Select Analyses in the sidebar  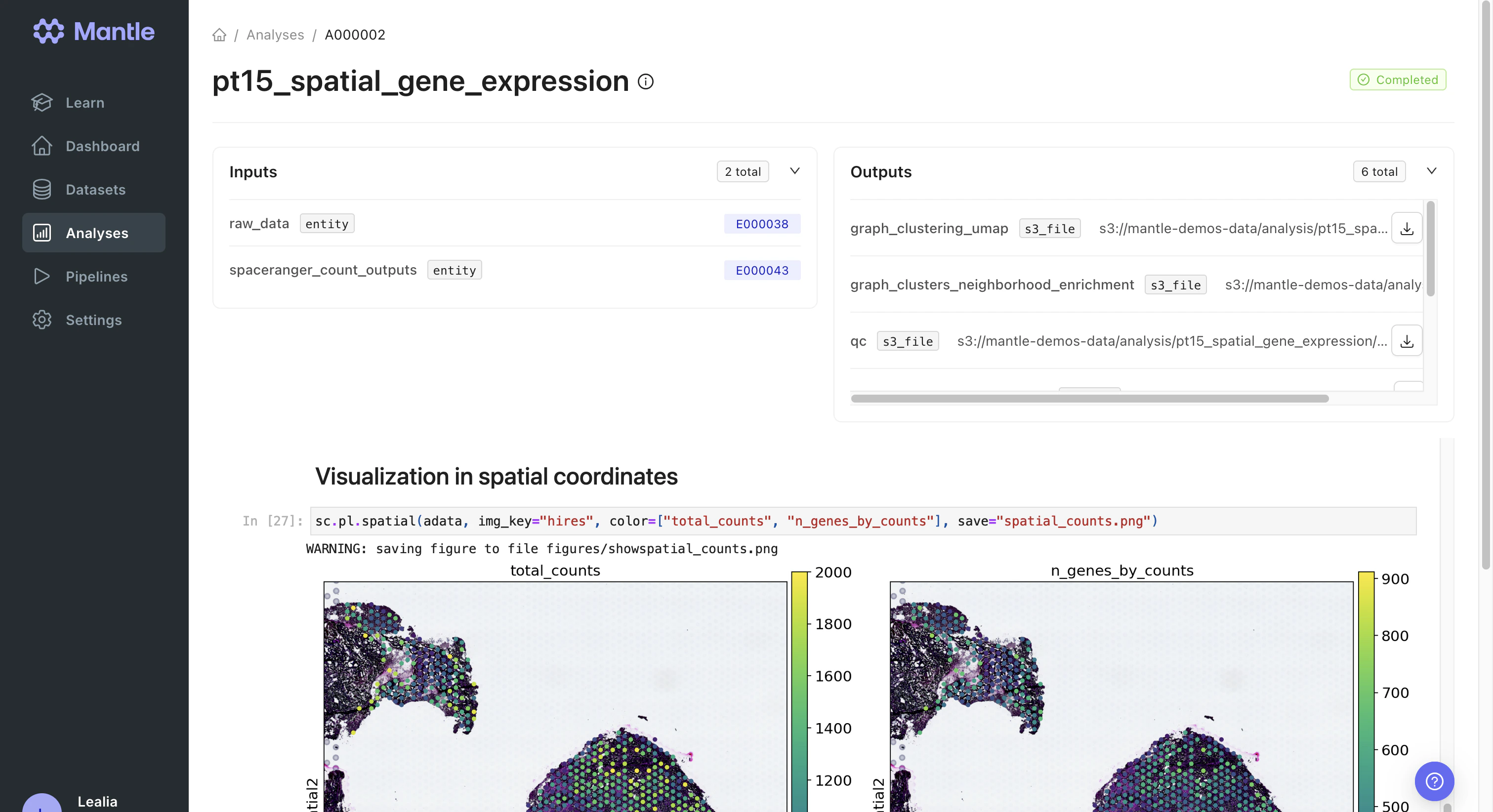pyautogui.click(x=96, y=233)
